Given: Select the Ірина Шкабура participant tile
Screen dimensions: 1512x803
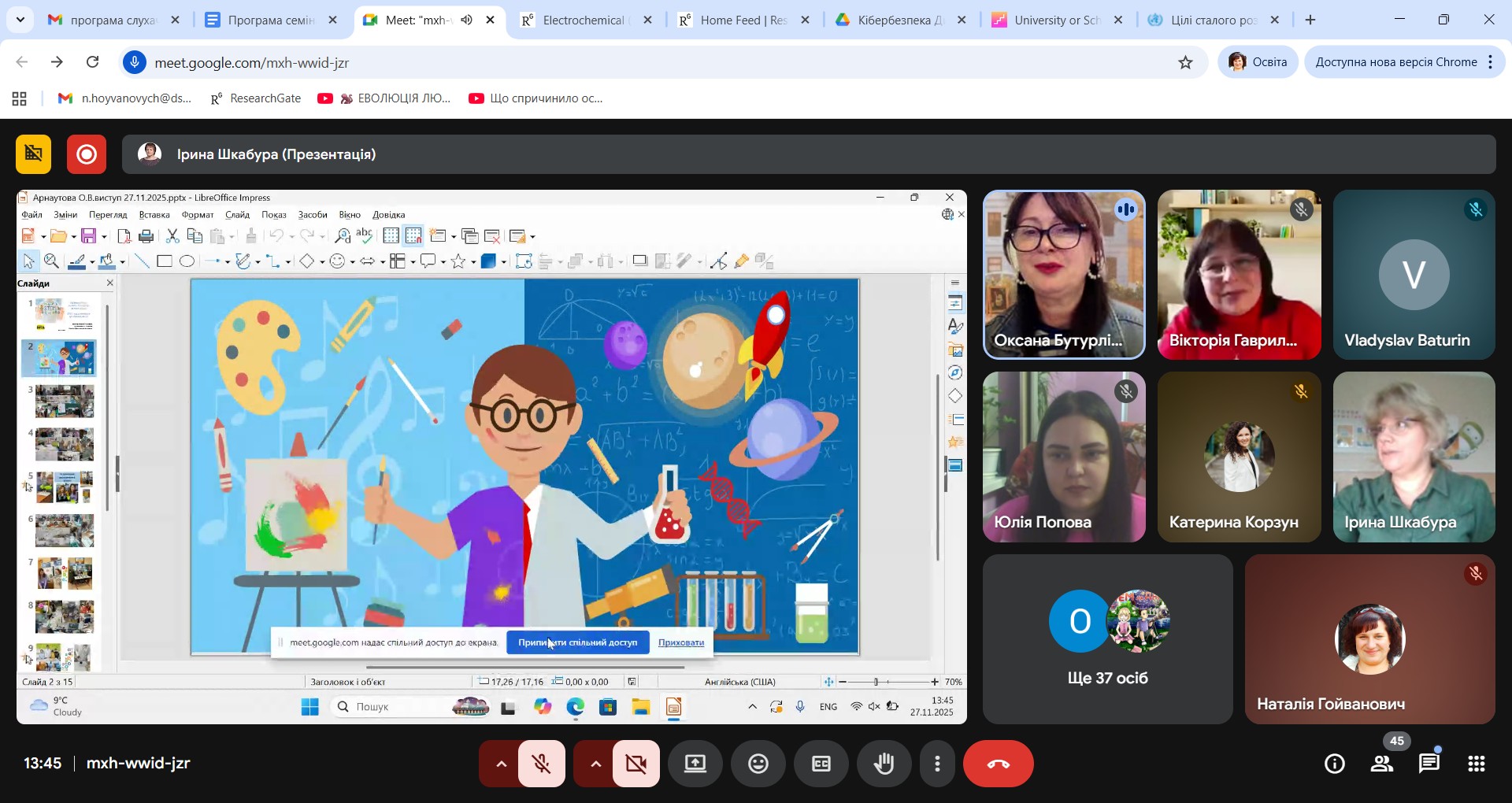Looking at the screenshot, I should coord(1414,457).
